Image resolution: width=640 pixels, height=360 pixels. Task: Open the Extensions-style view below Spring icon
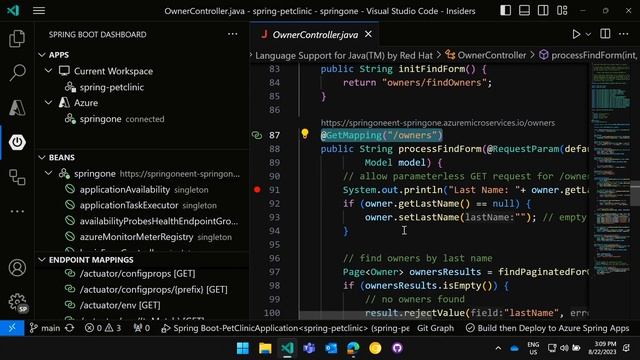17,177
